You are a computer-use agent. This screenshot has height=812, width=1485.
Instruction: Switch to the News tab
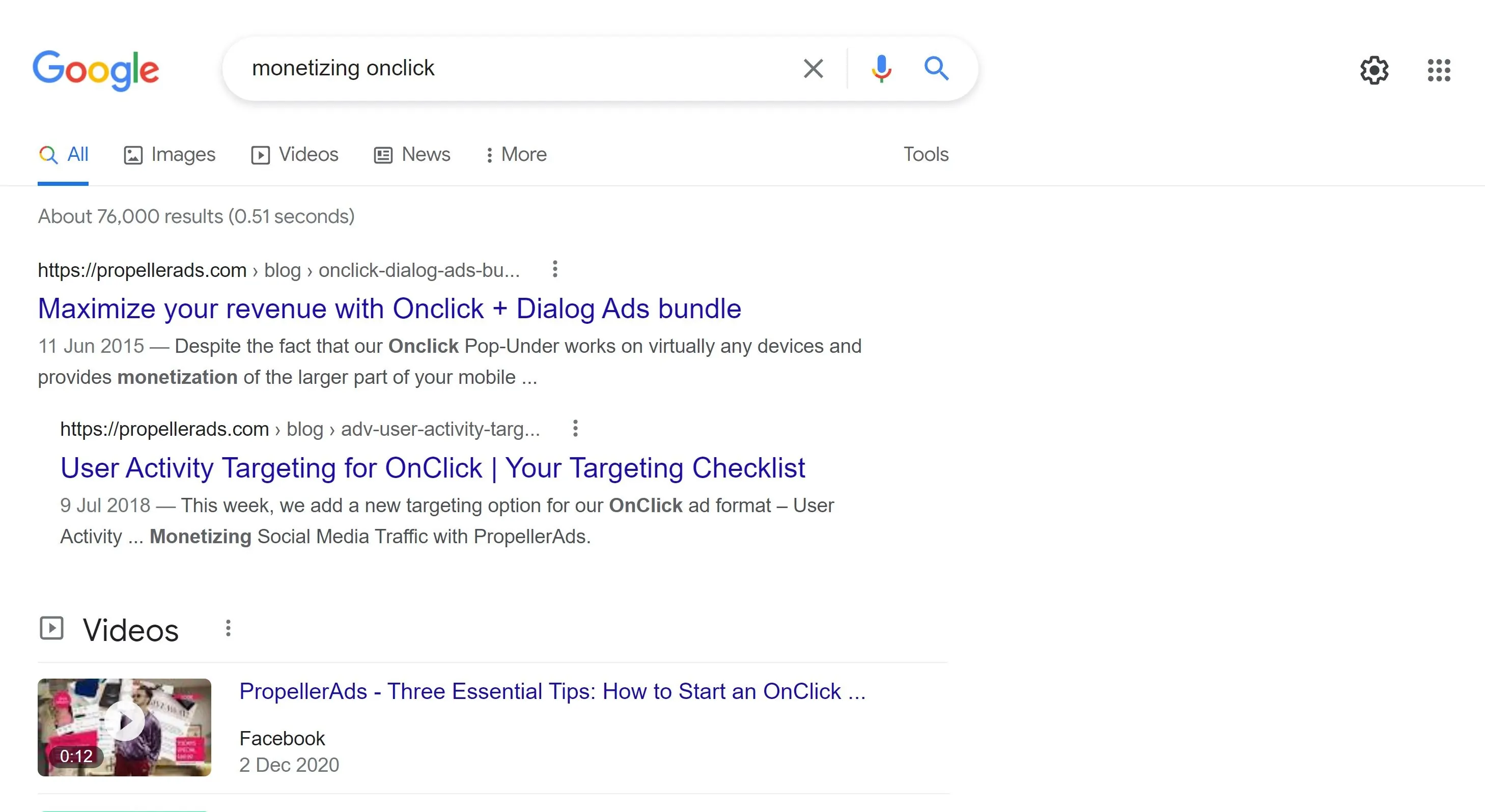coord(412,154)
